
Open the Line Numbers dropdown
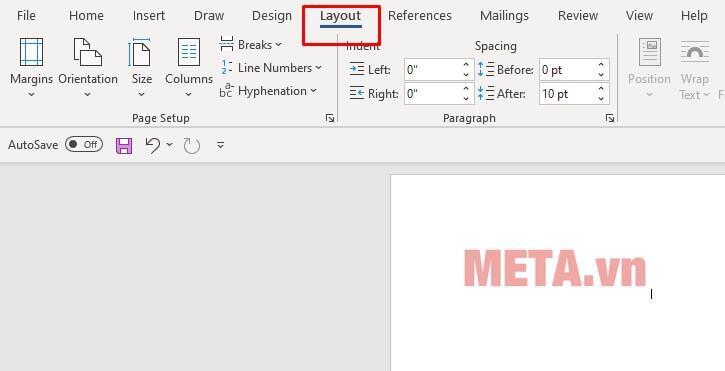(270, 68)
